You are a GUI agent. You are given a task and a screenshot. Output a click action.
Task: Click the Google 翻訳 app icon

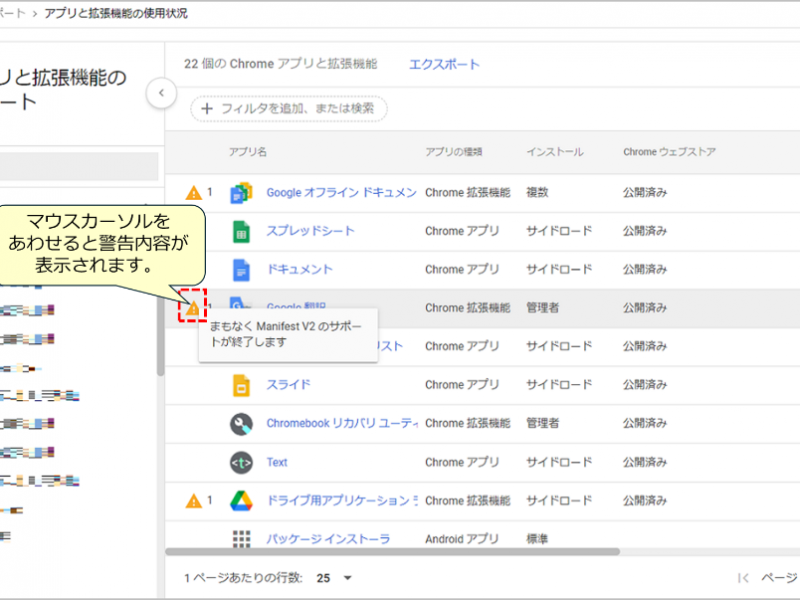click(x=240, y=303)
